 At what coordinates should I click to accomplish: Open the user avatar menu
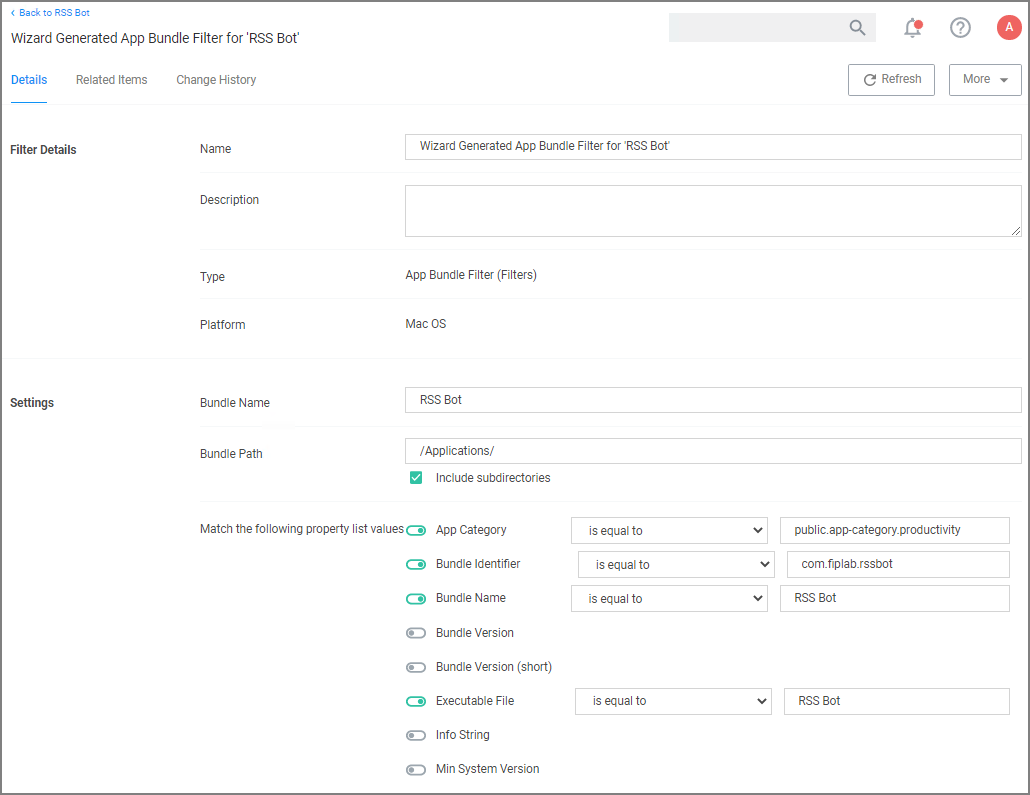click(1008, 28)
